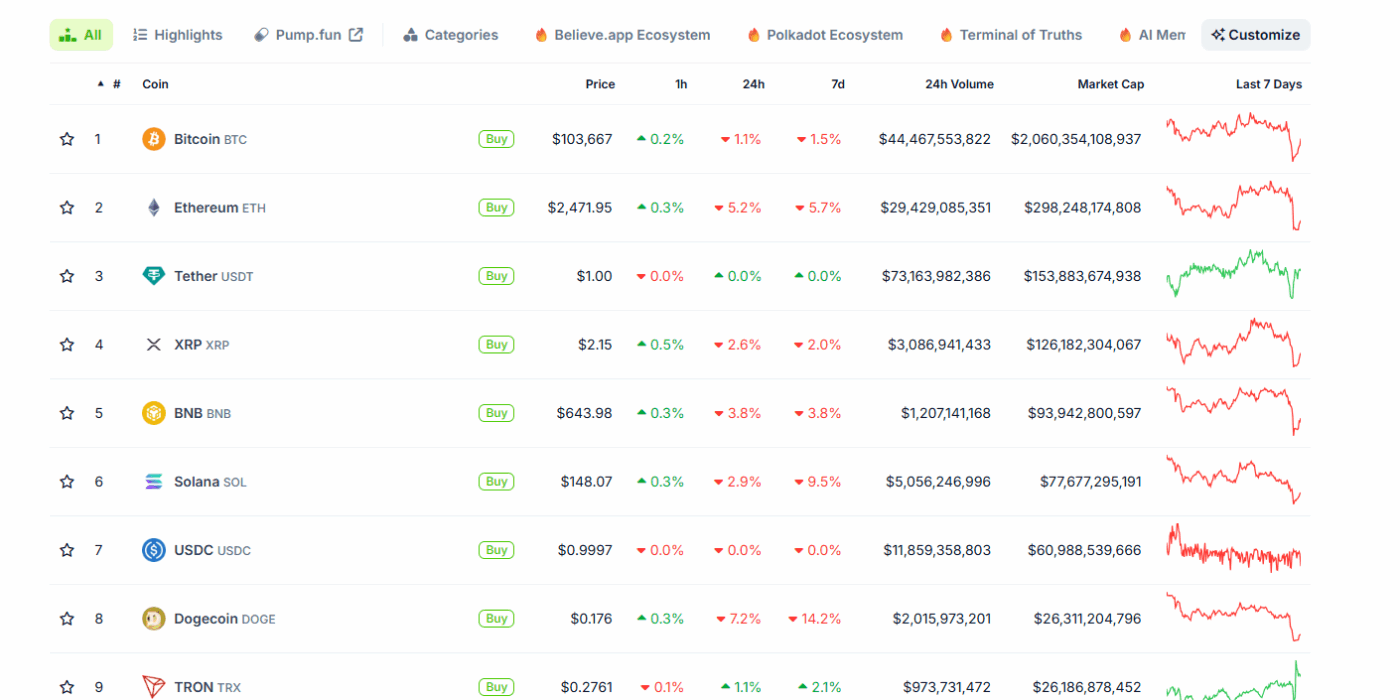The height and width of the screenshot is (700, 1400).
Task: Click the Dogecoin logo icon
Action: [x=153, y=619]
